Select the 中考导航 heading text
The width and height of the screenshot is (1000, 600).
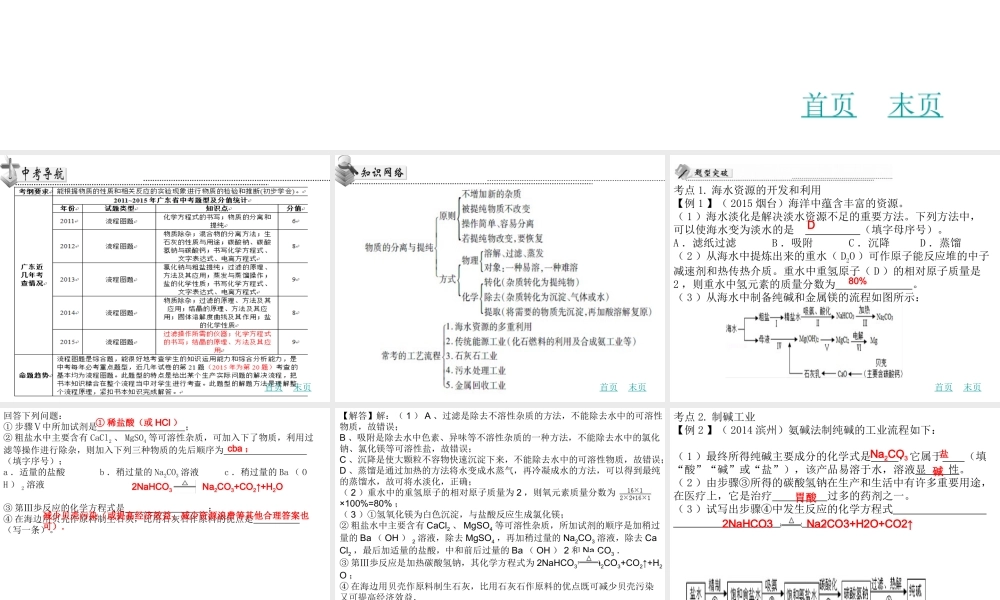[43, 173]
